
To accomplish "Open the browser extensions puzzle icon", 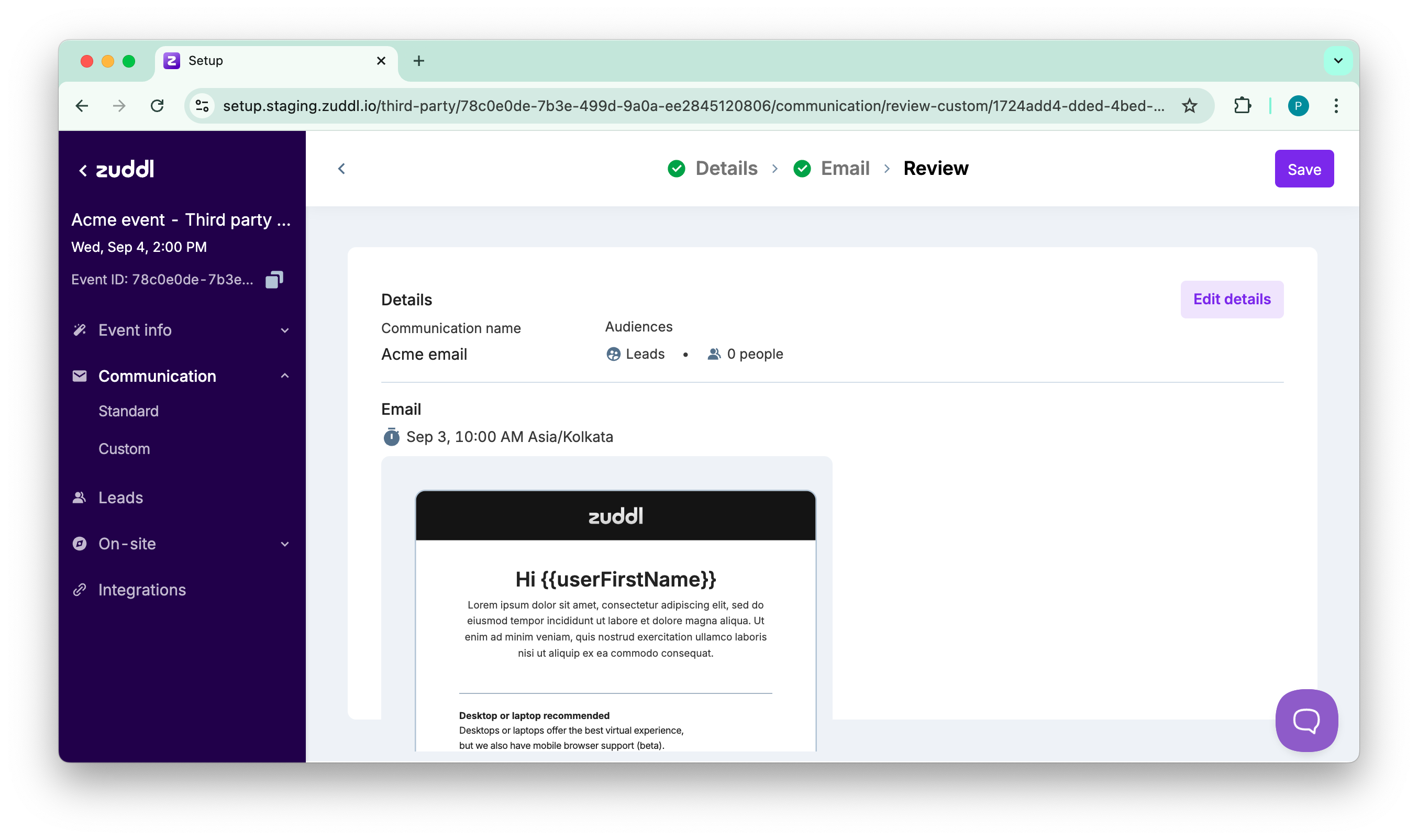I will [x=1242, y=106].
